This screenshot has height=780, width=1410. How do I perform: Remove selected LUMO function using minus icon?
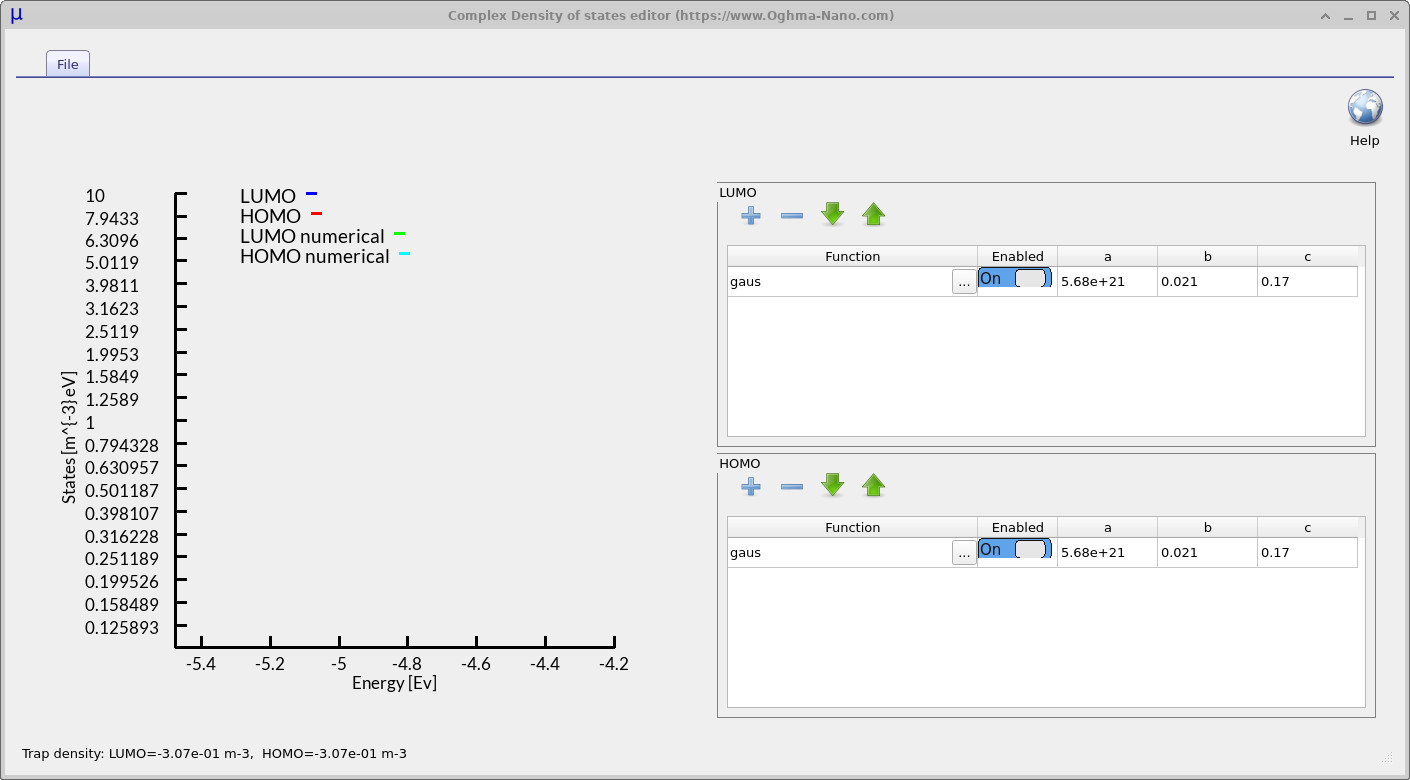791,214
